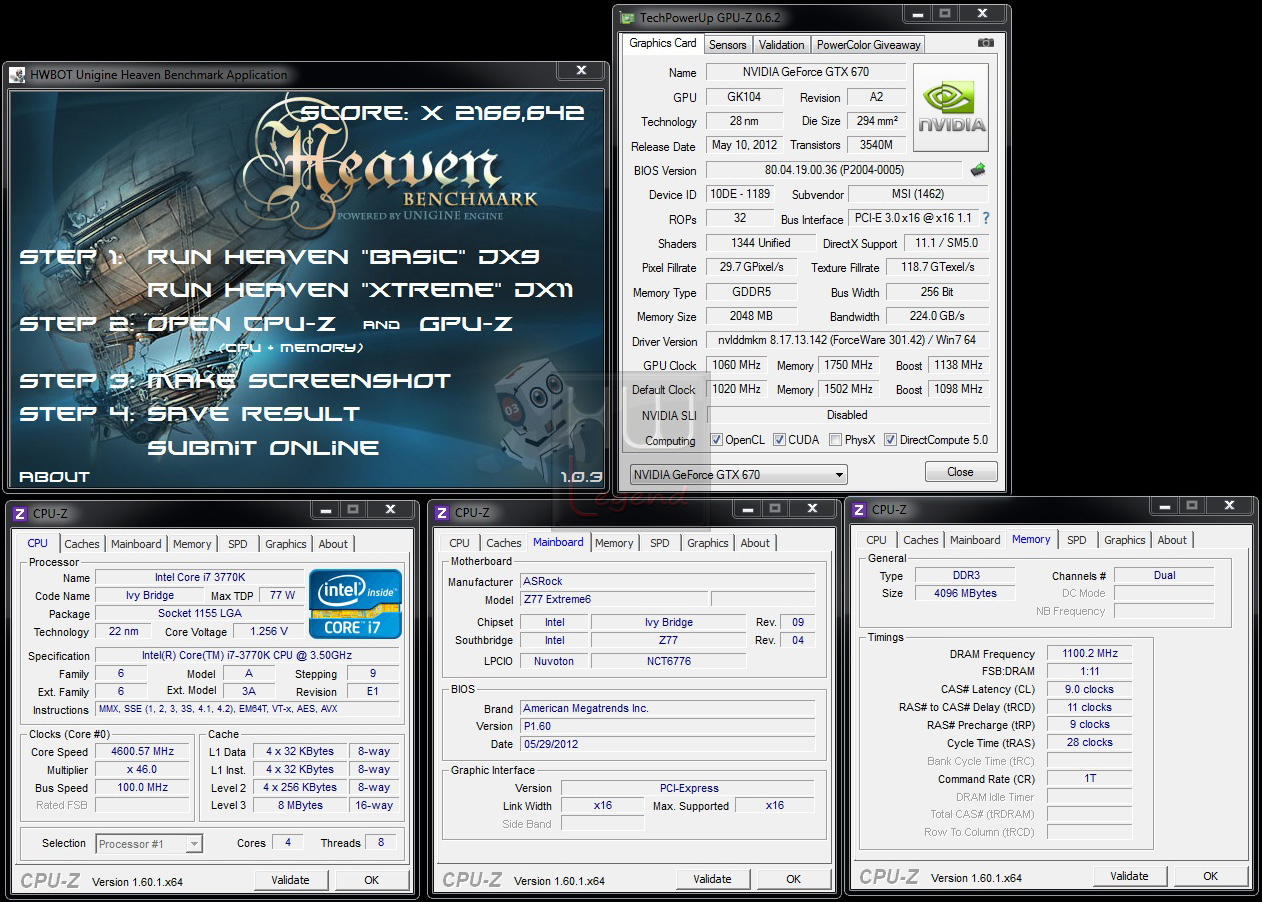Click OK in the CPU-Z processor window
The image size is (1262, 902).
click(371, 880)
